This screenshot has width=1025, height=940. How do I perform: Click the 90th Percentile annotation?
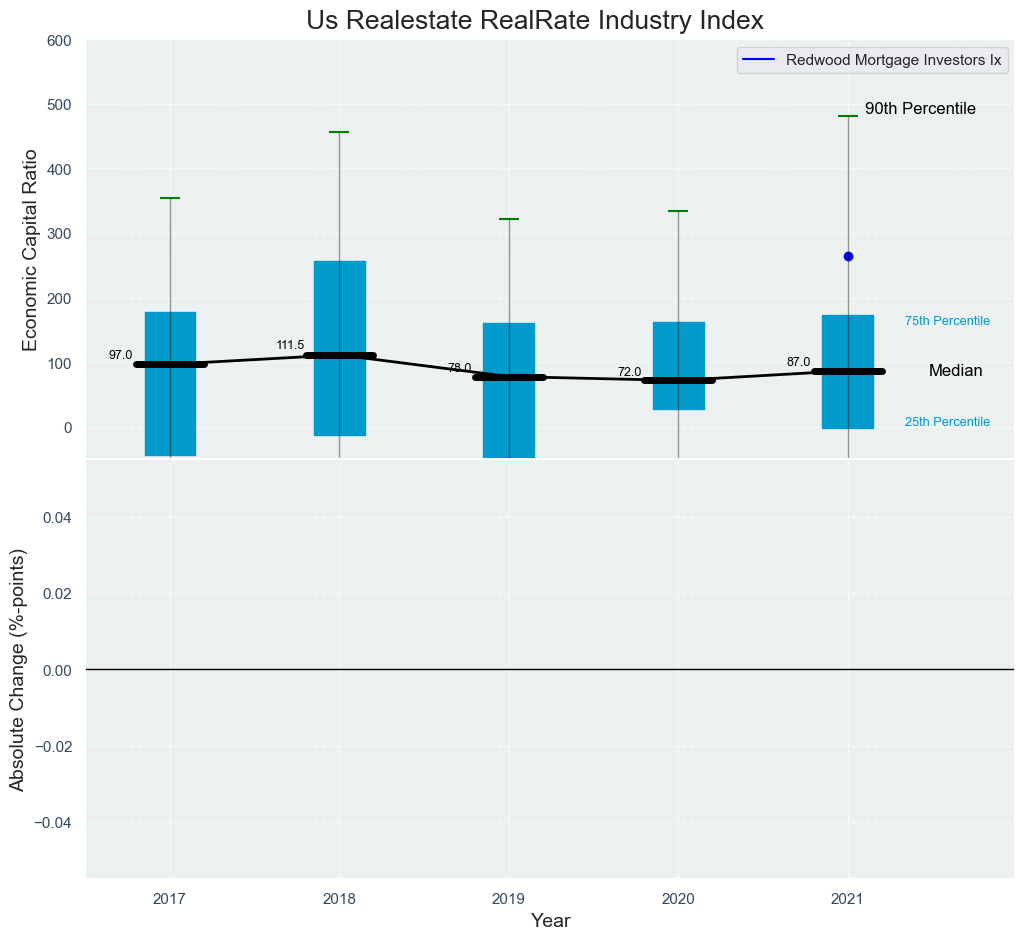919,109
